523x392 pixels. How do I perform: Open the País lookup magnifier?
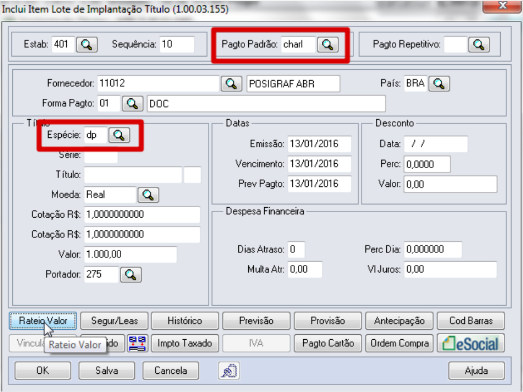(x=439, y=84)
